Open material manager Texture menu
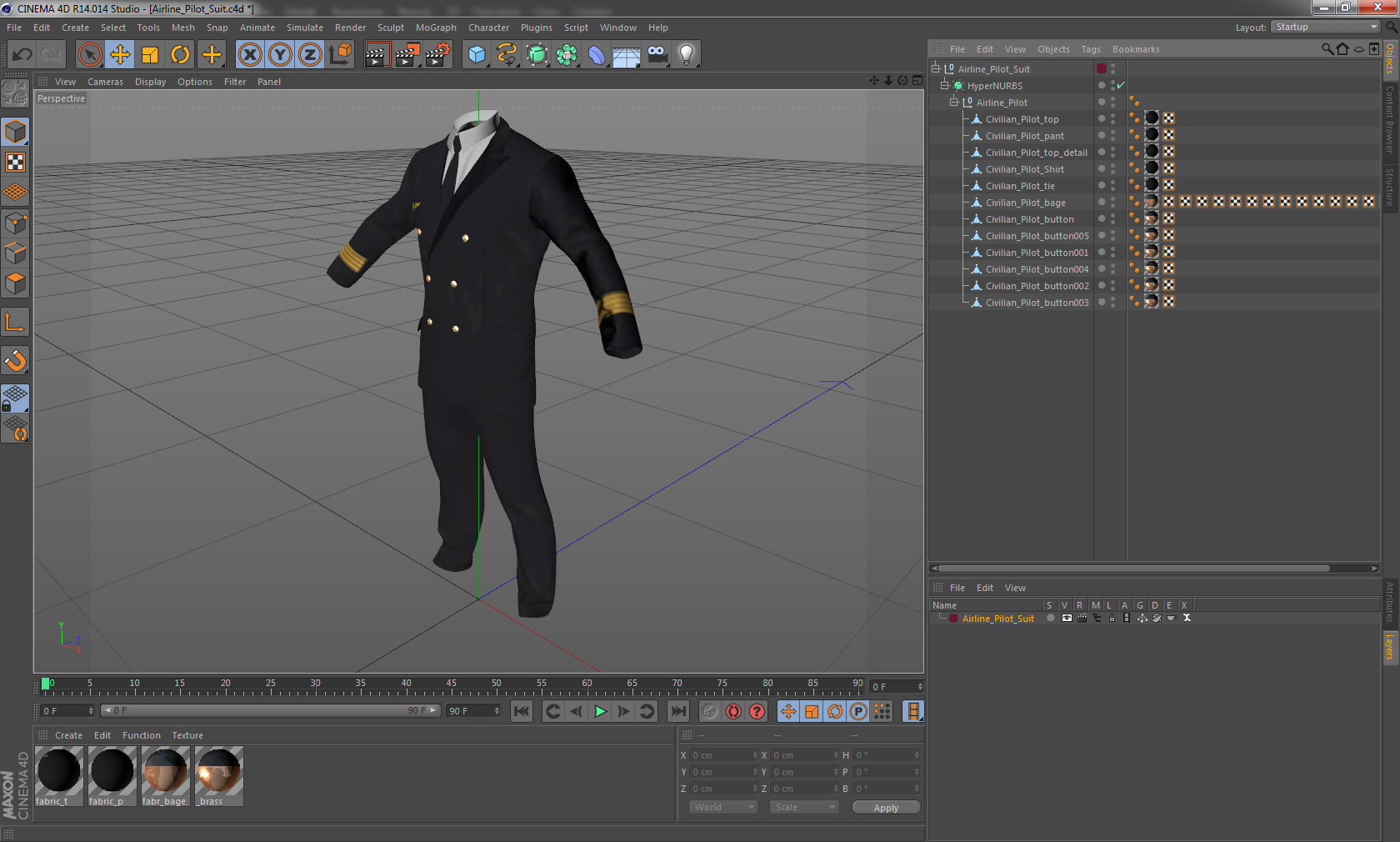The width and height of the screenshot is (1400, 842). (x=187, y=735)
